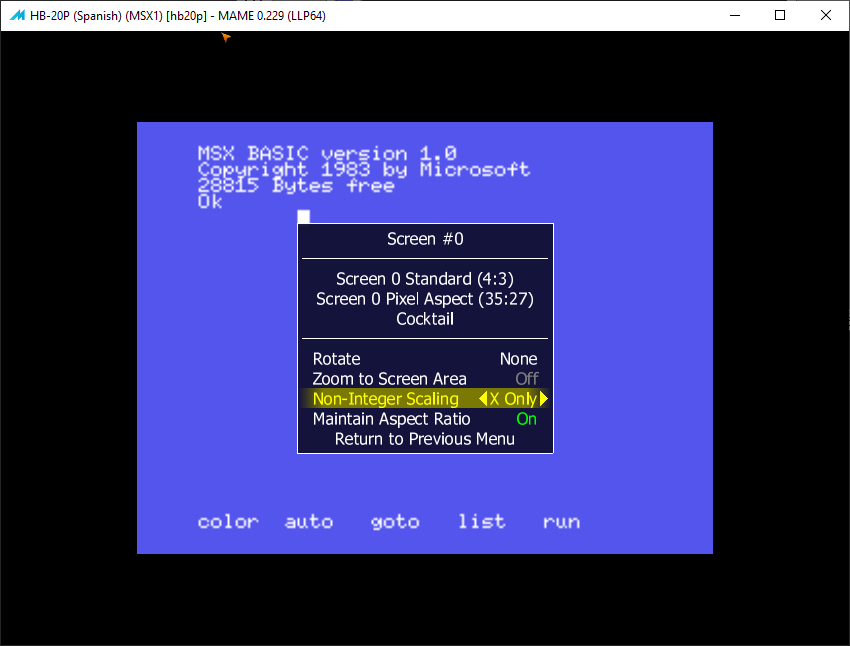Click the right arrow beside X Only

click(544, 399)
